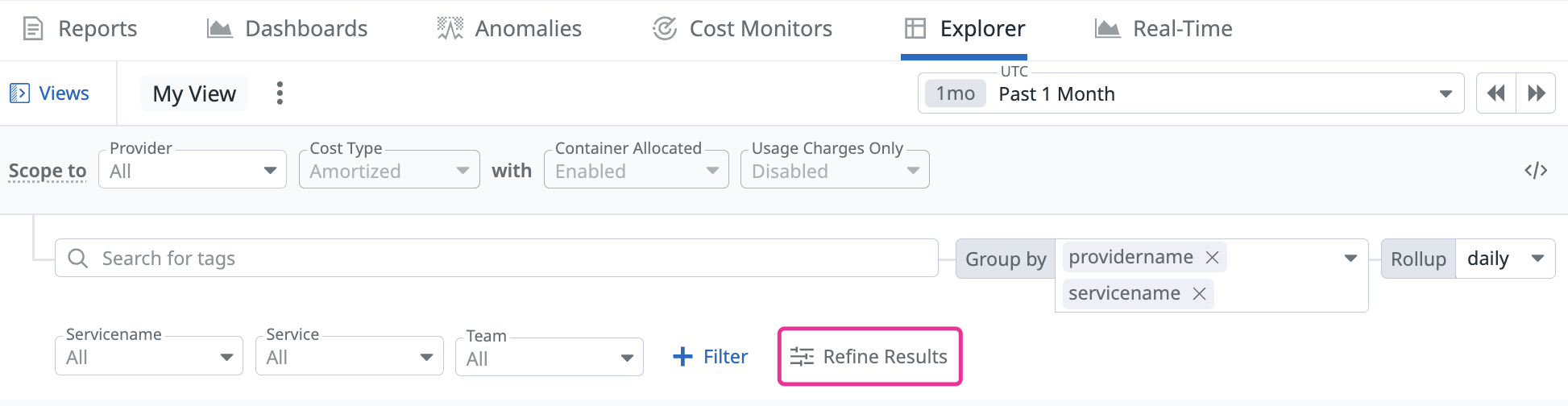
Task: Click the plus Filter button
Action: pos(710,357)
